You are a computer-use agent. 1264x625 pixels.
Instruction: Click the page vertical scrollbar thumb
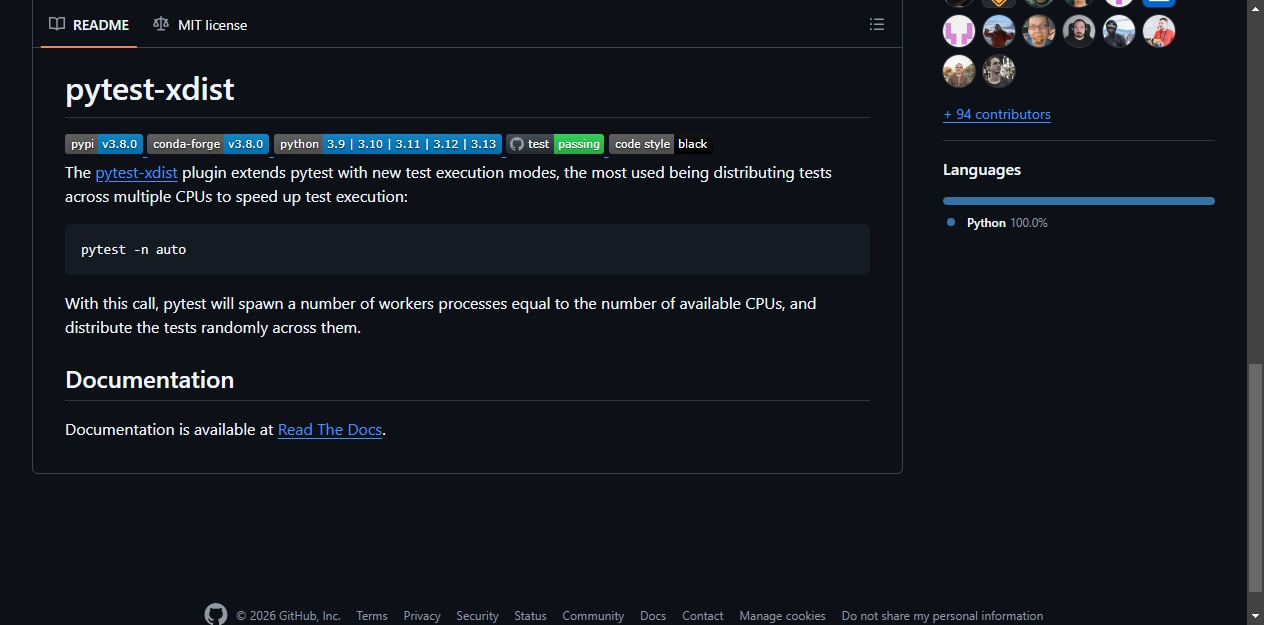[1255, 478]
